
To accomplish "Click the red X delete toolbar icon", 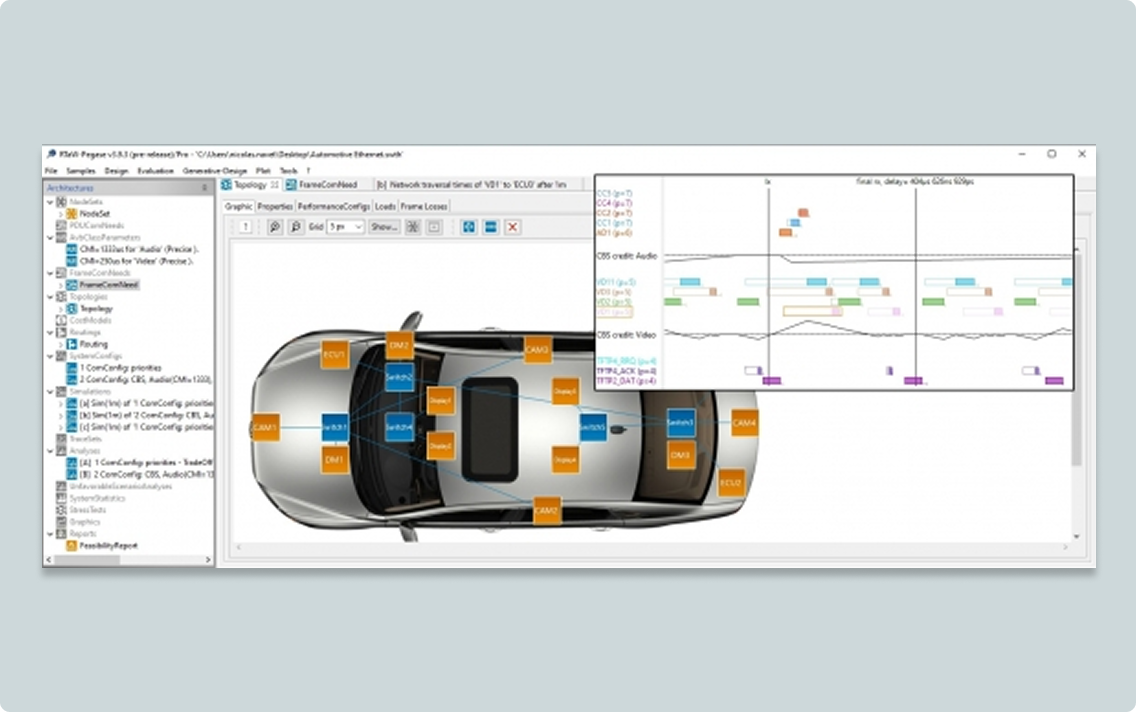I will (513, 227).
